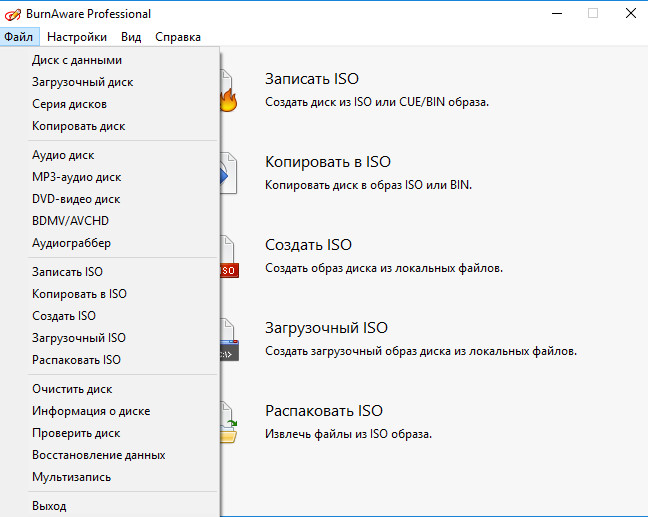Click text 'Создать диск из ISO или CUE/BIN образа.'
The width and height of the screenshot is (648, 517).
click(377, 102)
